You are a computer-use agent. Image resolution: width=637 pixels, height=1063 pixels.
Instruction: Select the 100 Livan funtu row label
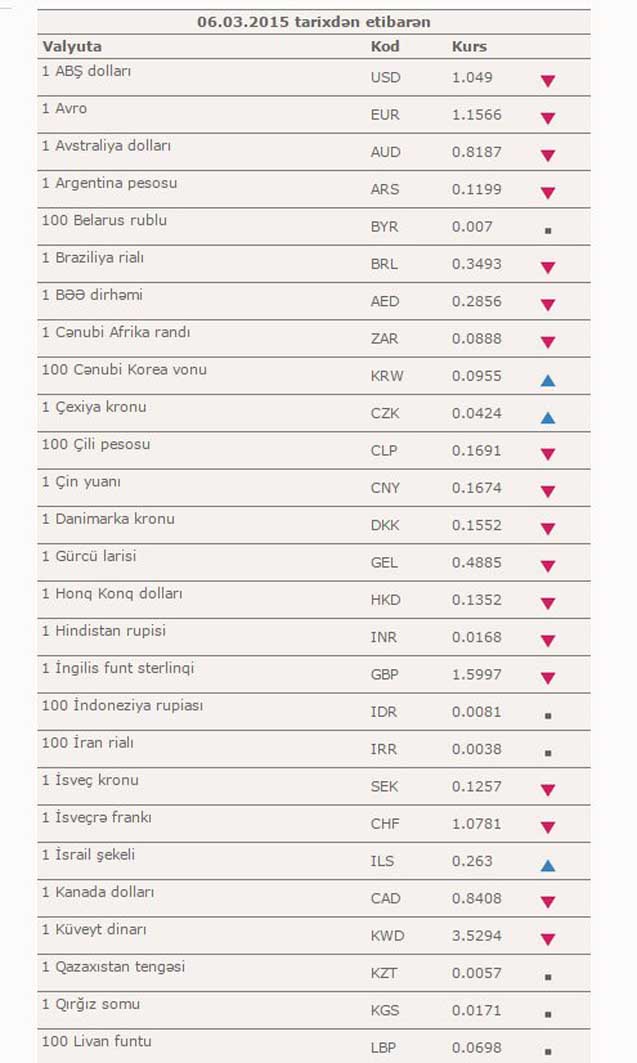pyautogui.click(x=96, y=1041)
